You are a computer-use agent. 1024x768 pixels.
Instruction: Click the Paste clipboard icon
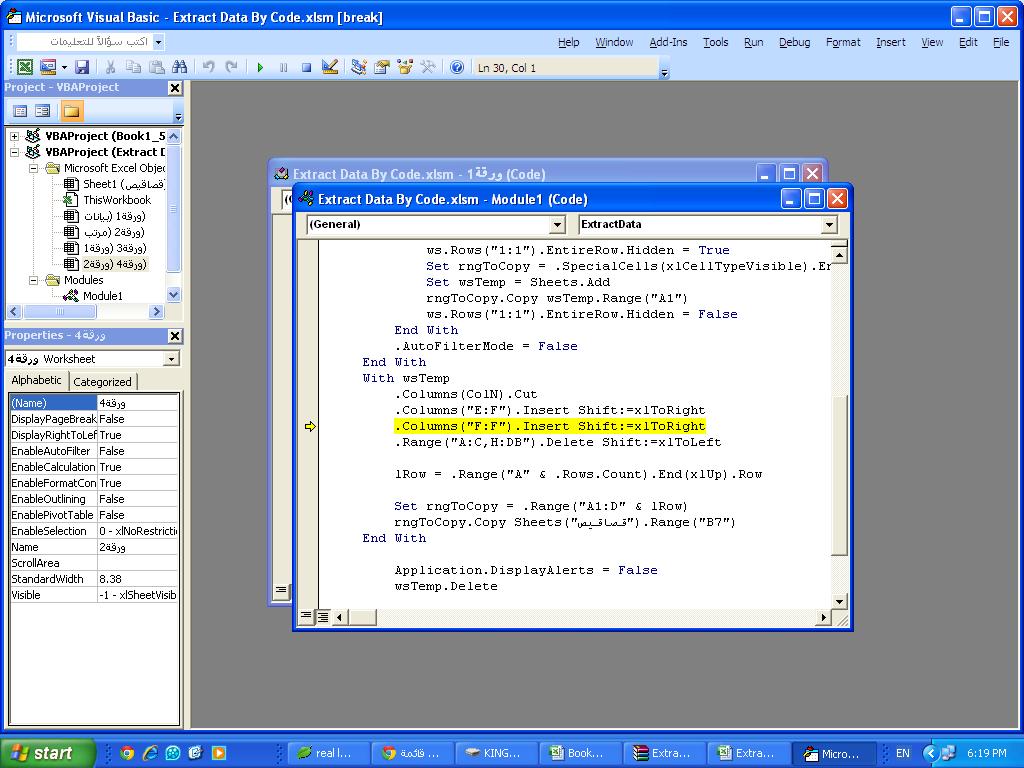(156, 67)
